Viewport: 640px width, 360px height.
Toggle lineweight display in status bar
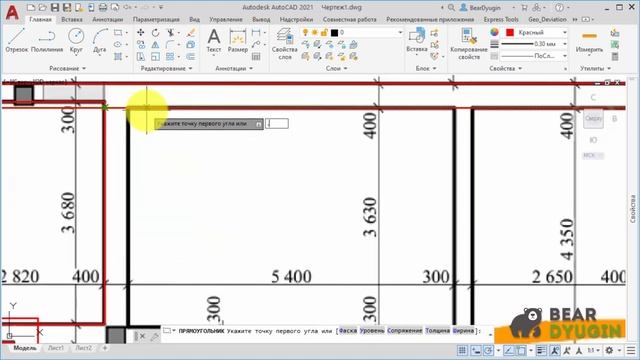coord(541,350)
